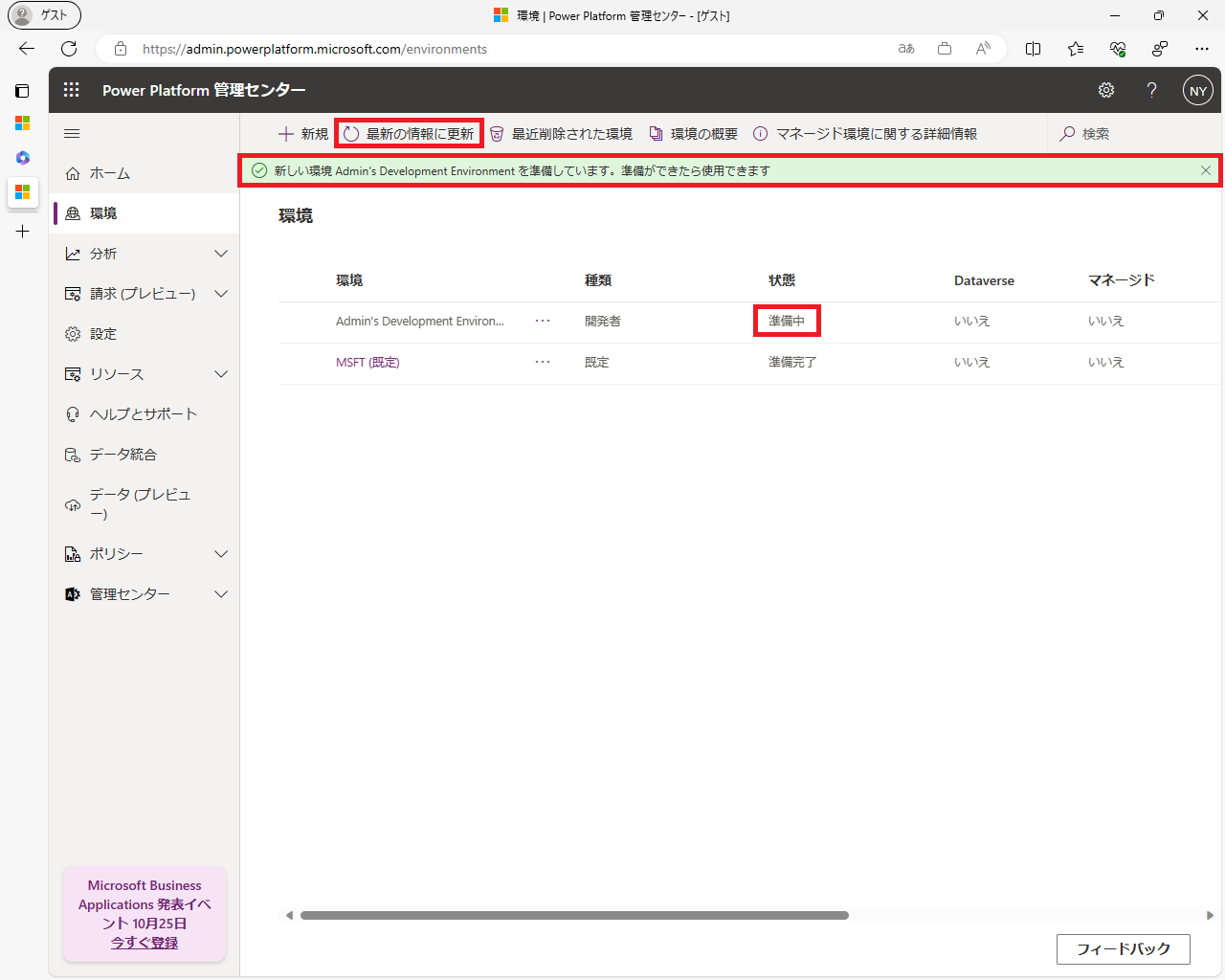Image resolution: width=1225 pixels, height=980 pixels.
Task: Open the browser favorites star icon
Action: click(1076, 49)
